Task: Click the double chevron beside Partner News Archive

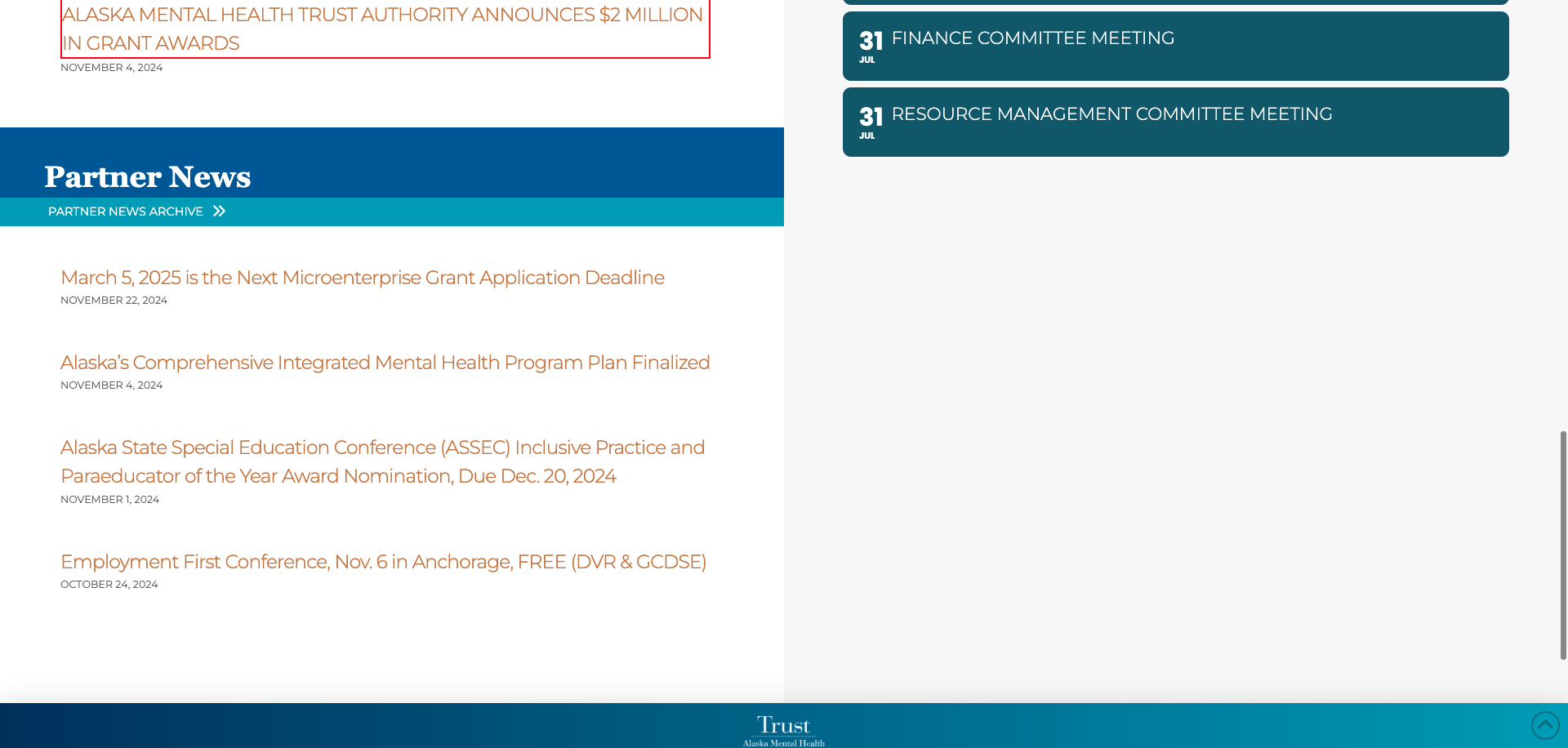Action: pos(219,211)
